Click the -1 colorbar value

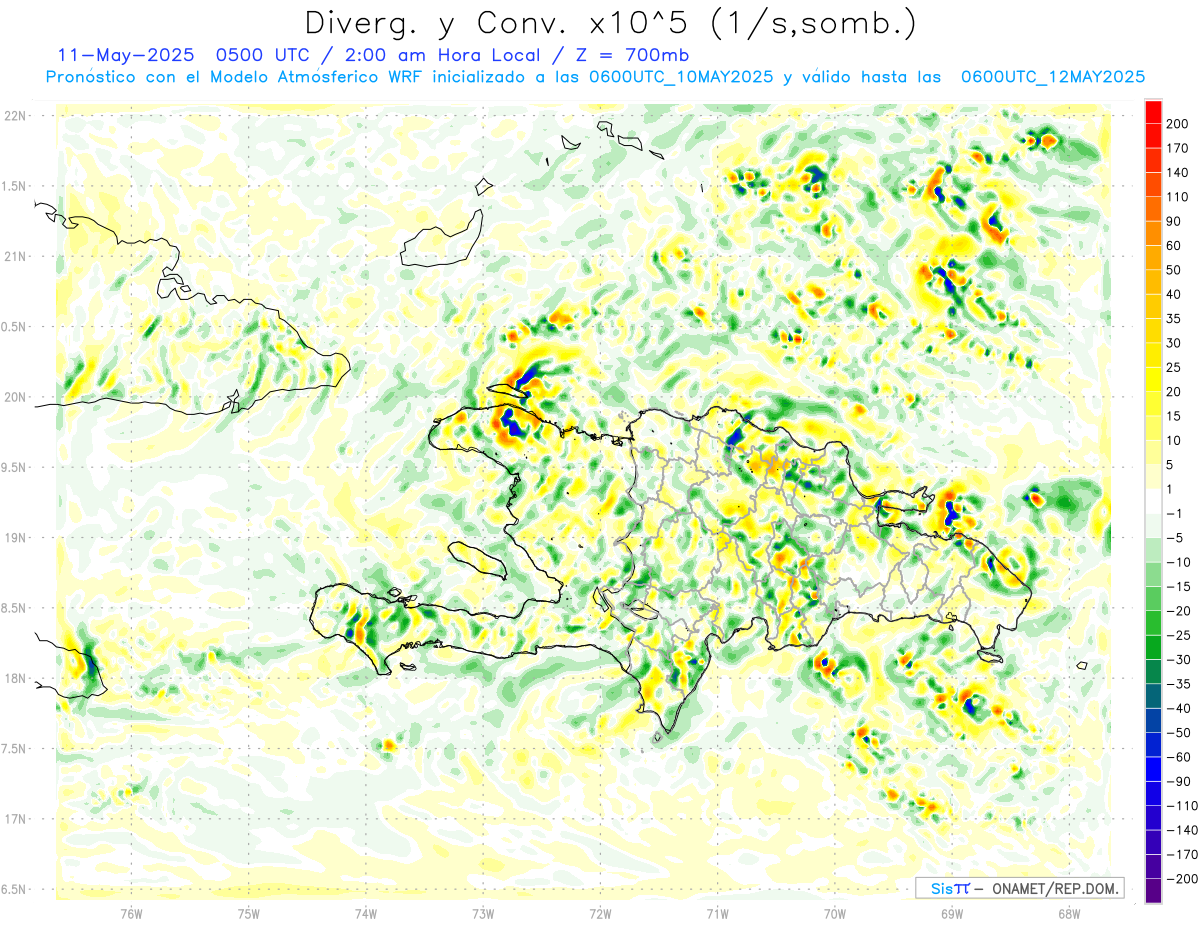[x=1176, y=514]
